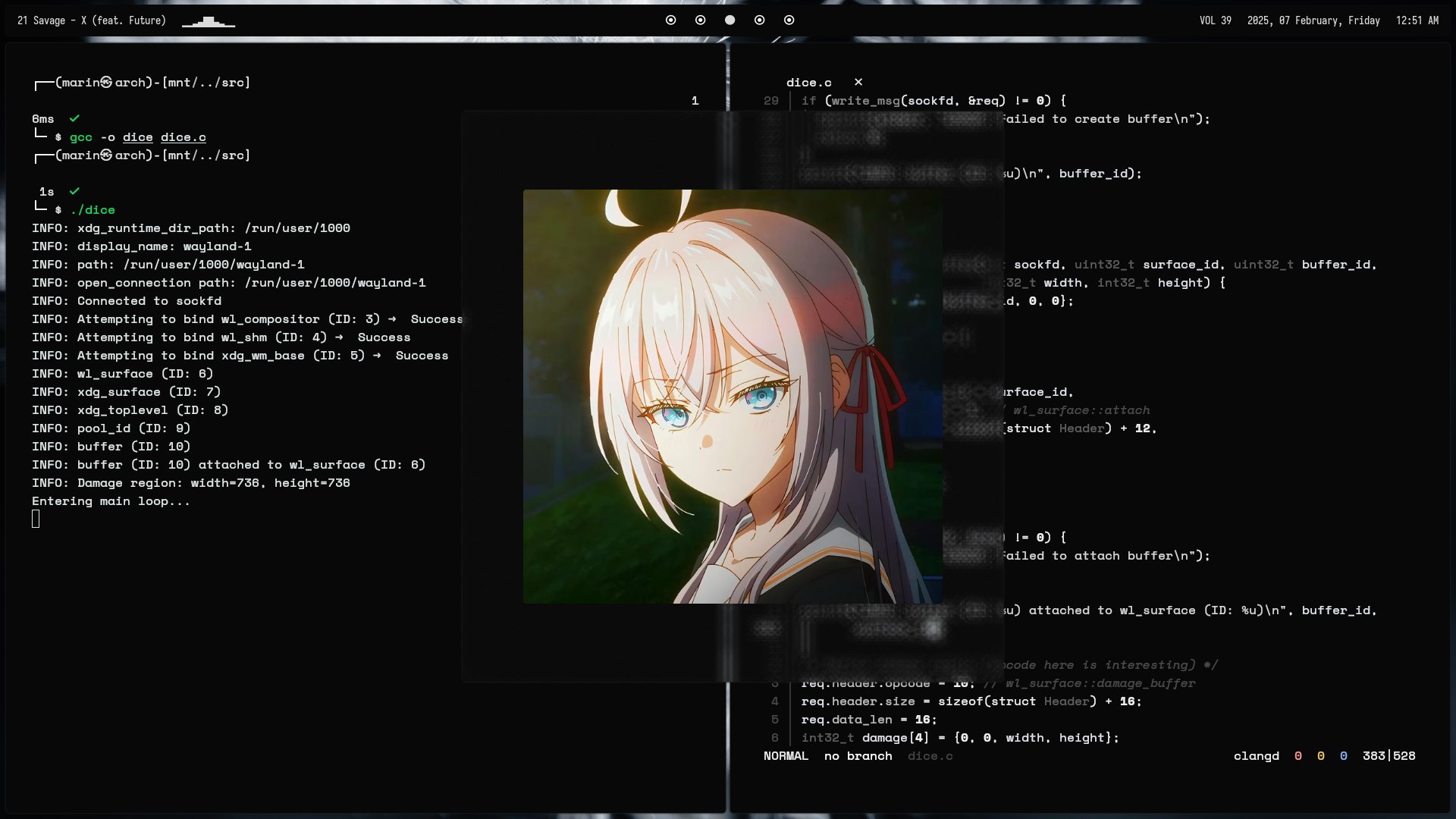Click the 'int32_t damage[4]' code line
Viewport: 1456px width, 819px height.
pos(960,738)
